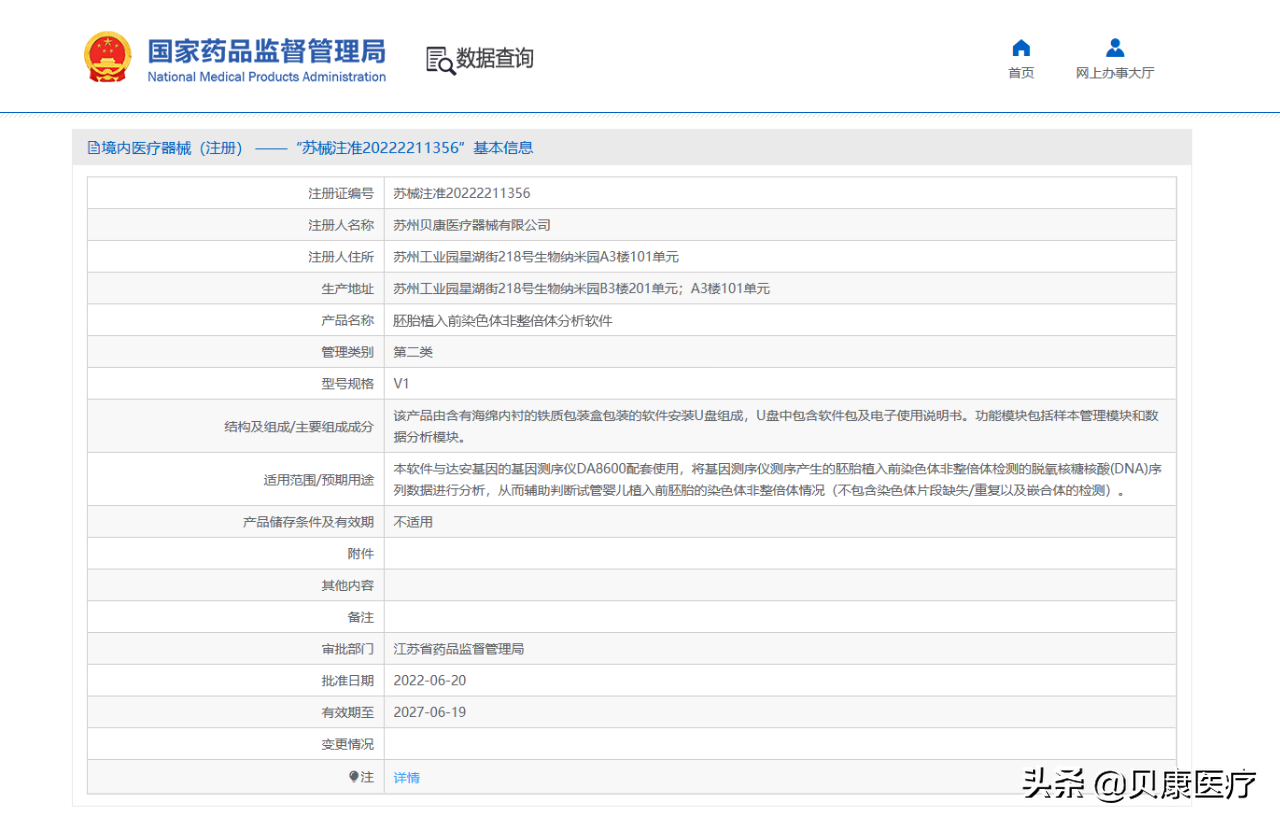
Task: Select 苏州贝康医疗器械有限公司 registrant name
Action: tap(472, 225)
